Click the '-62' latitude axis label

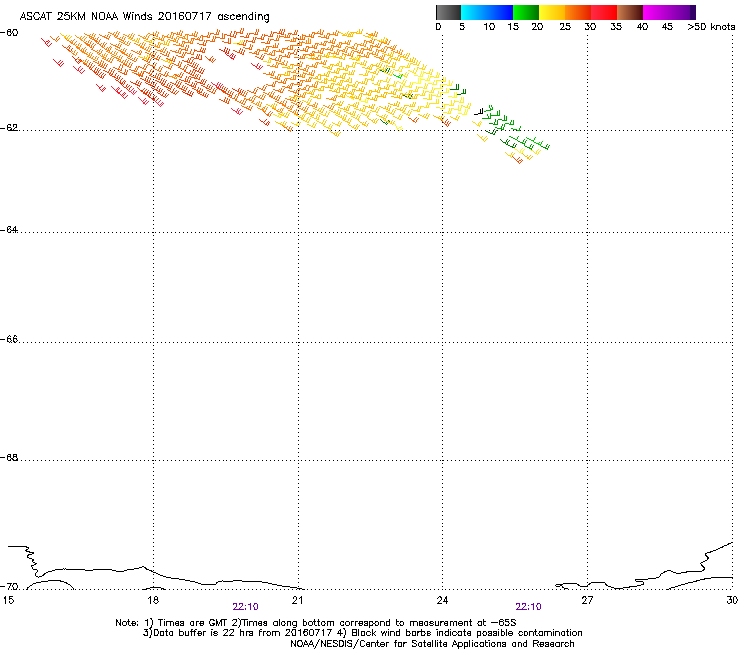tap(9, 128)
